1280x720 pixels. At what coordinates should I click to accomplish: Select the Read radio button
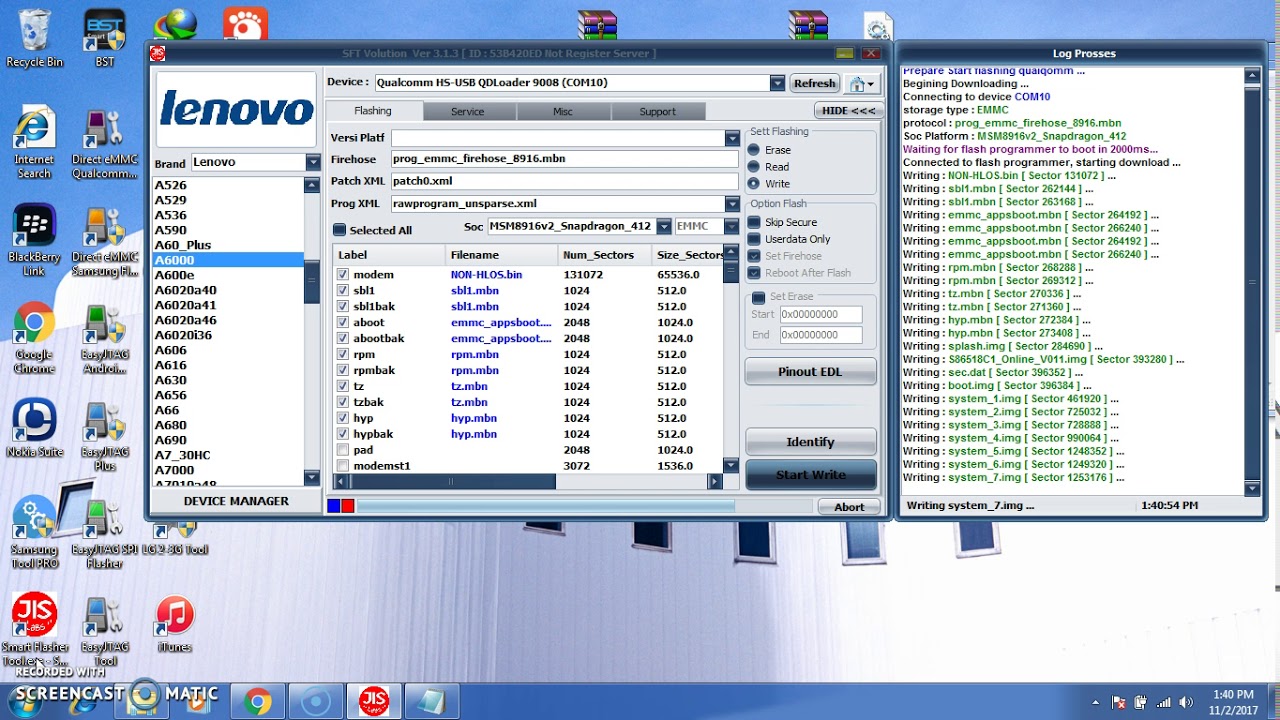pyautogui.click(x=754, y=167)
